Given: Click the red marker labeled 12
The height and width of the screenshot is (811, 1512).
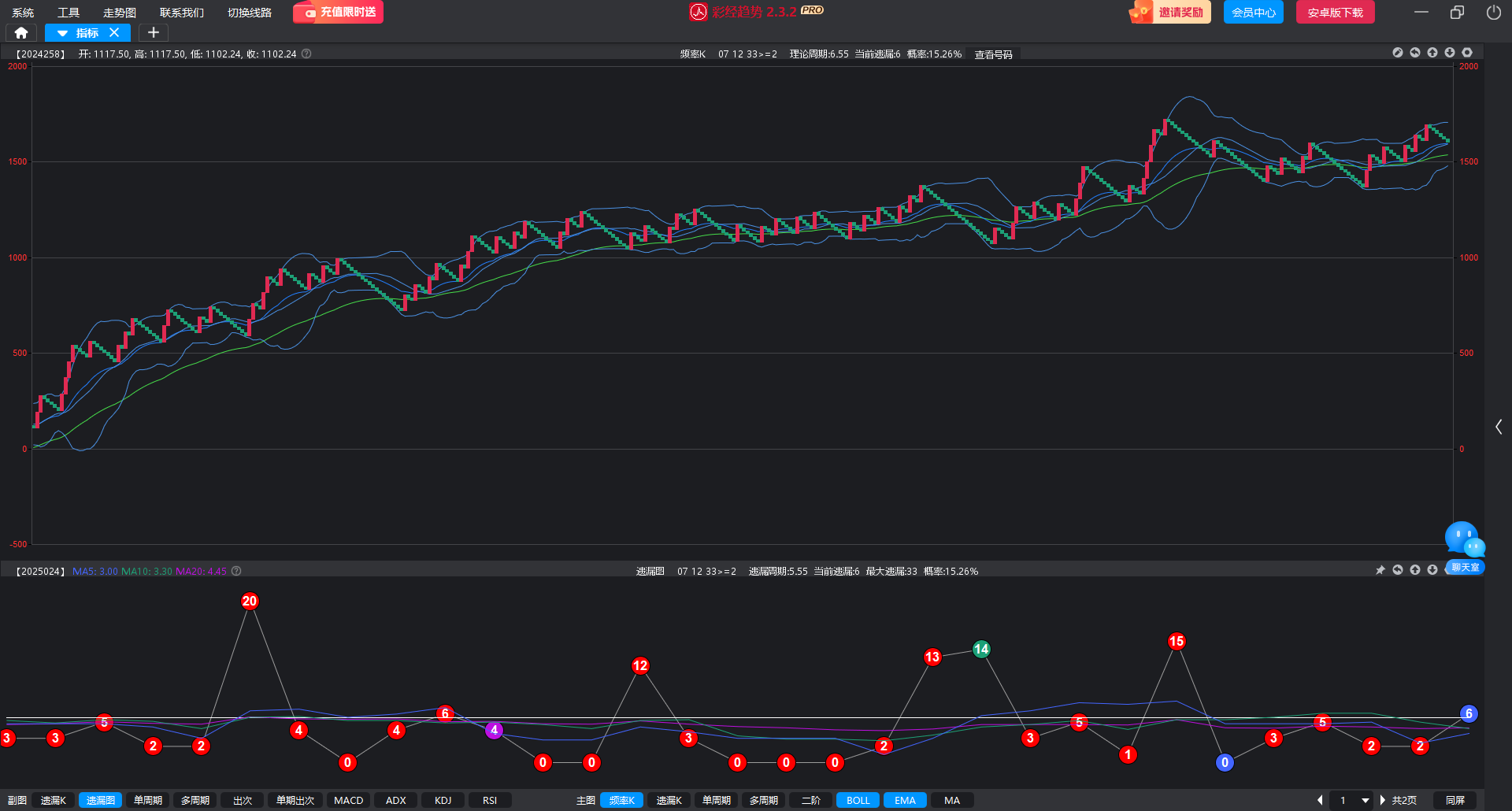Looking at the screenshot, I should [x=640, y=666].
